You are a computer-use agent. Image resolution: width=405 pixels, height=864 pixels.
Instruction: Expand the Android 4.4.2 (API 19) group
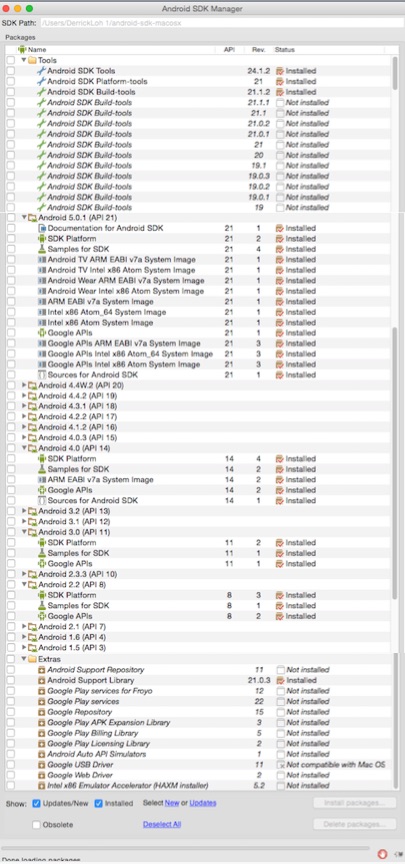coord(24,396)
